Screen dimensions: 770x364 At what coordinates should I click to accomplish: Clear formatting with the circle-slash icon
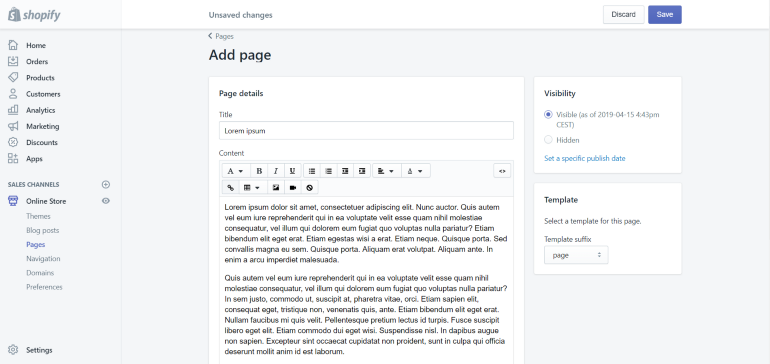309,187
